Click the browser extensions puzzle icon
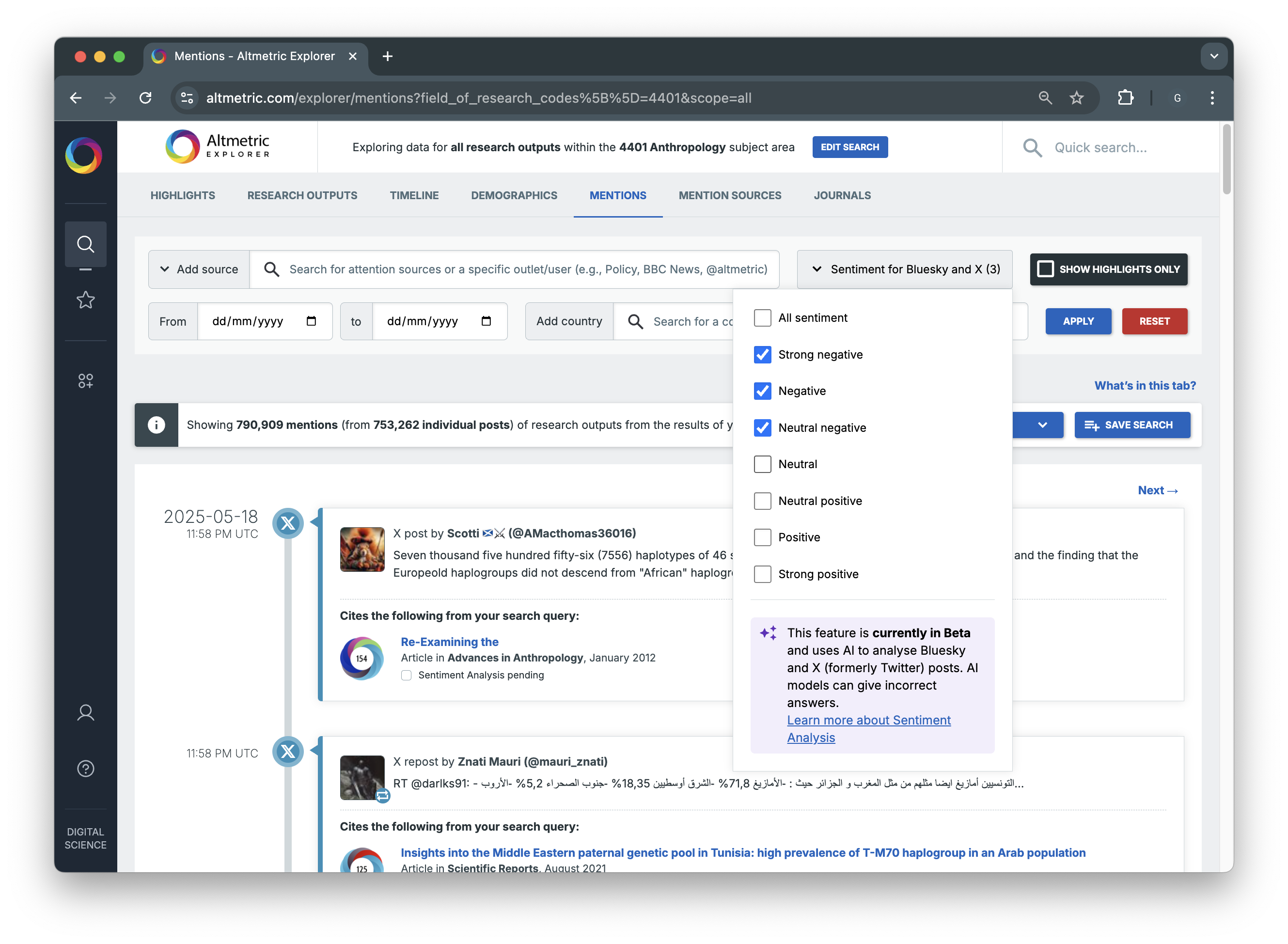The image size is (1288, 944). [1125, 98]
